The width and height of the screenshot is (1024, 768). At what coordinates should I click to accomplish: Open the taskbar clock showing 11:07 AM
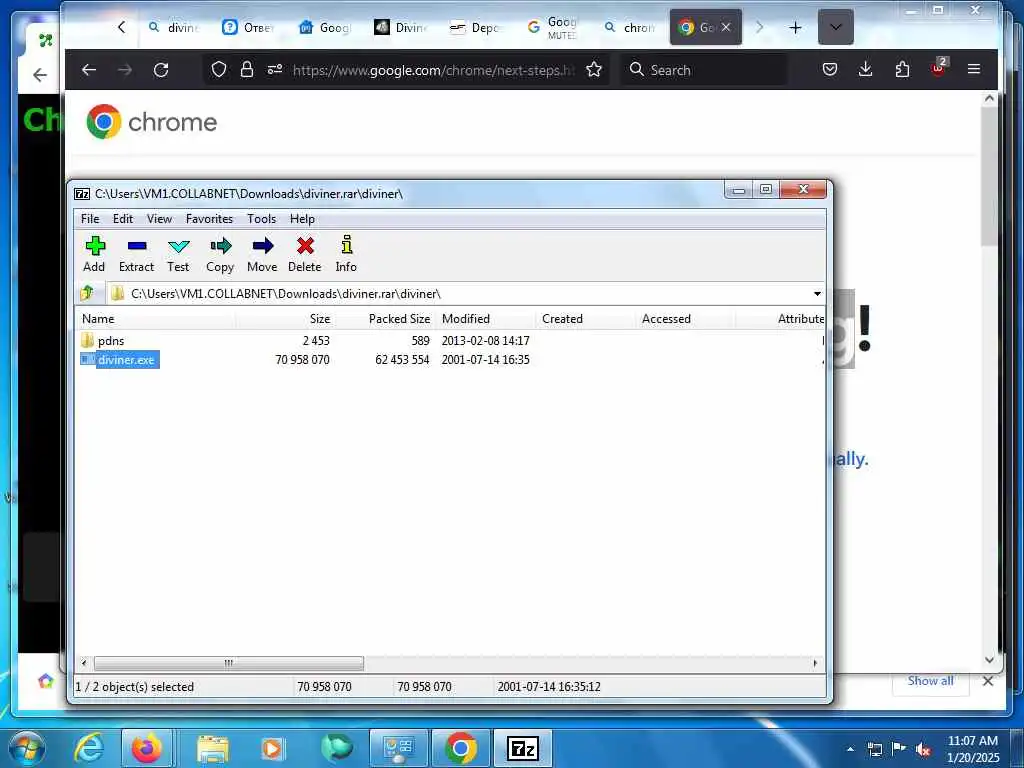pyautogui.click(x=973, y=748)
